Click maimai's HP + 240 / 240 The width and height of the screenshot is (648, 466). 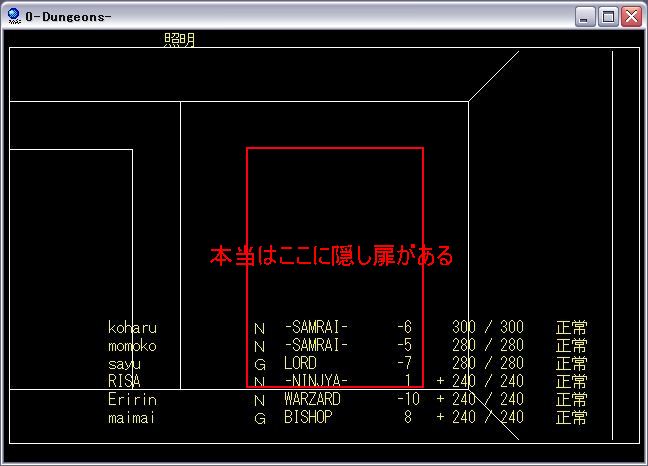pyautogui.click(x=480, y=417)
